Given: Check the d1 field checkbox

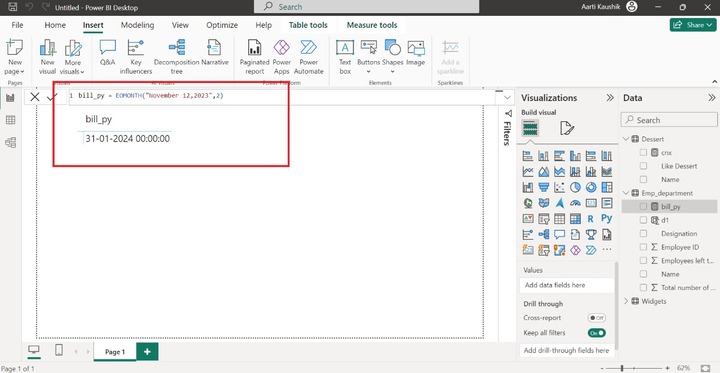Looking at the screenshot, I should click(x=643, y=220).
